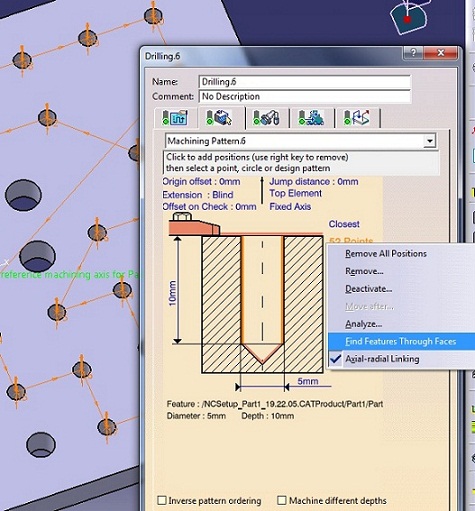Image resolution: width=475 pixels, height=511 pixels.
Task: Close the Drilling.6 dialog
Action: 440,53
